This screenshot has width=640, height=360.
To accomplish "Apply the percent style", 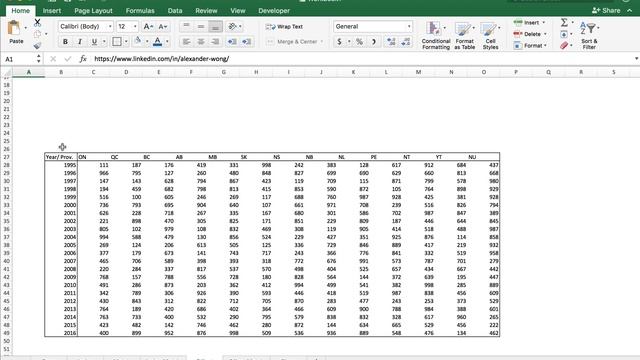I will click(x=359, y=42).
